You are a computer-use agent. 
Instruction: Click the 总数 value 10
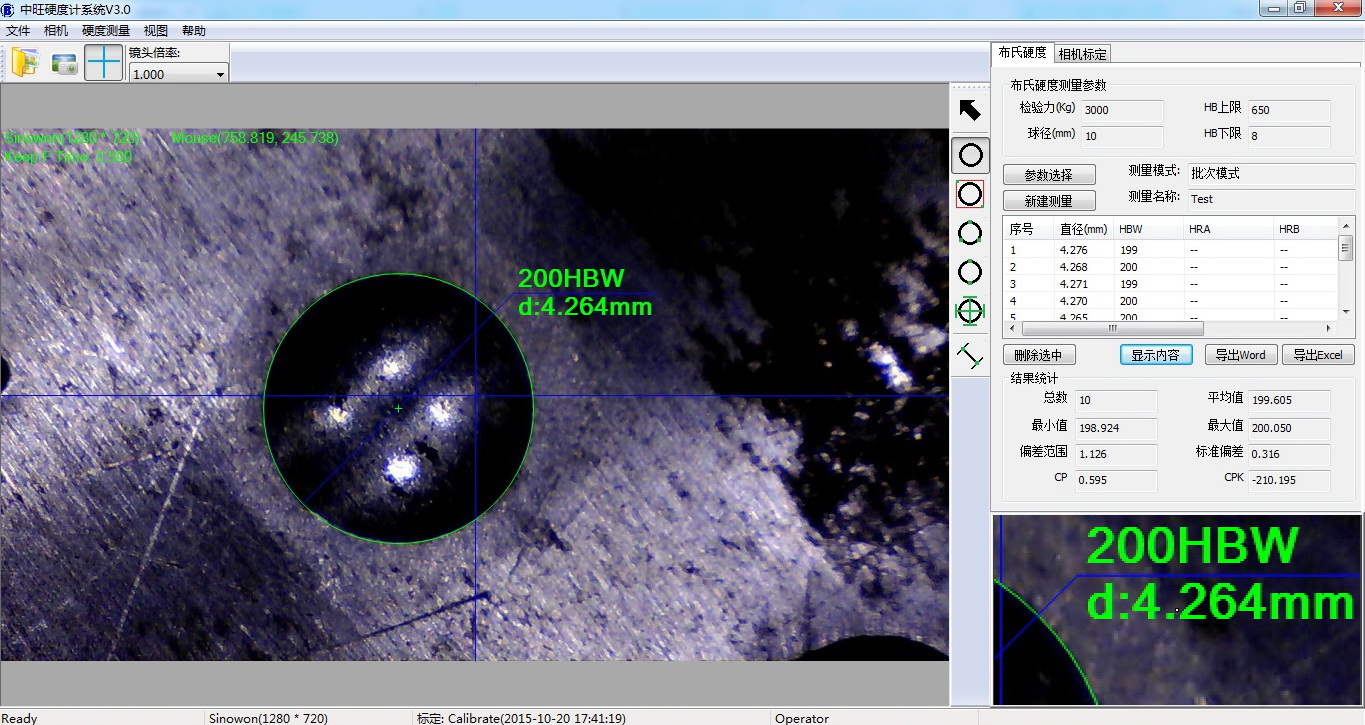pos(1116,401)
